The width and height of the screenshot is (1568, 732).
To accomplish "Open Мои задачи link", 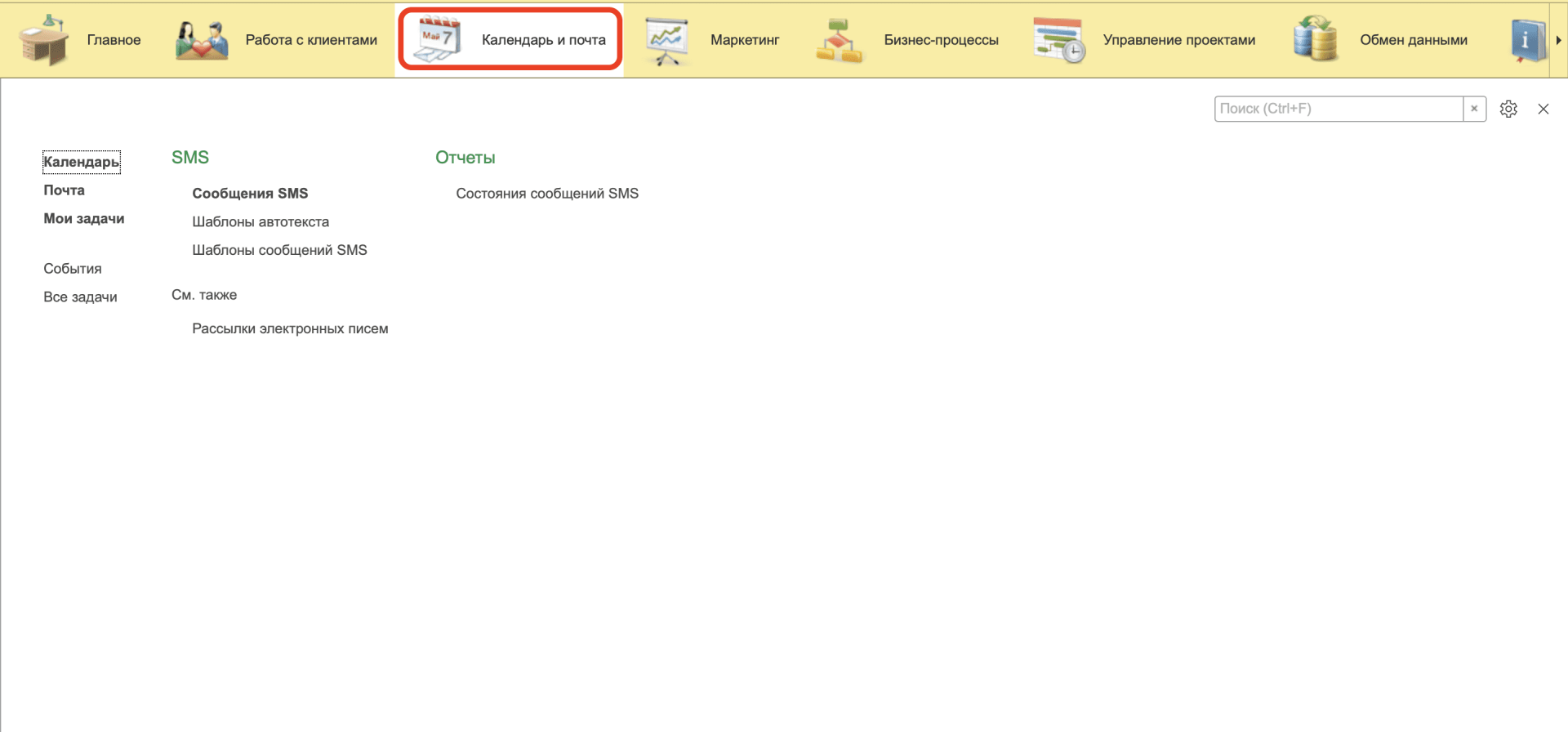I will 83,219.
